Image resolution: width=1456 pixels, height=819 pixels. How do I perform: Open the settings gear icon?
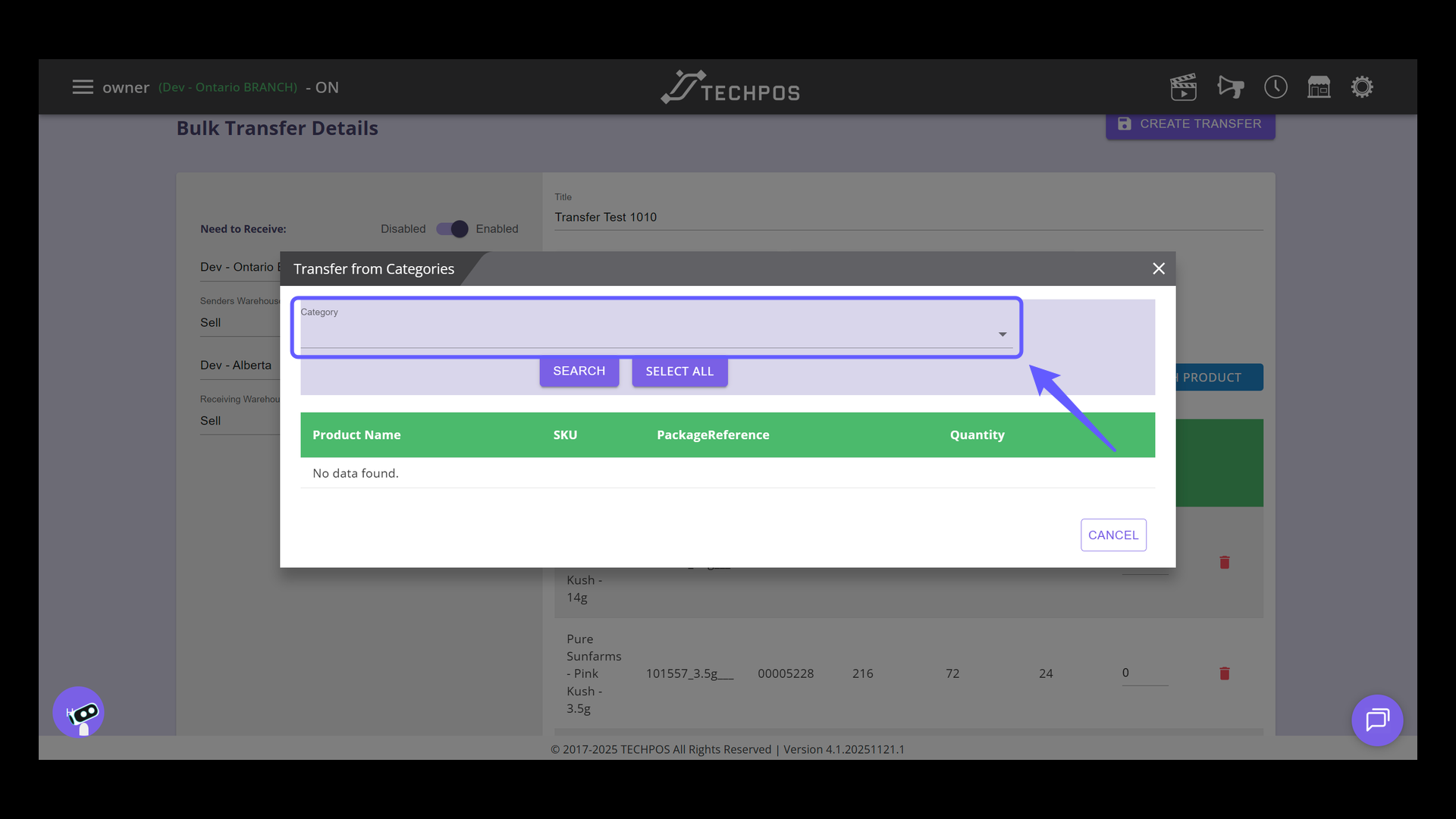(1362, 87)
